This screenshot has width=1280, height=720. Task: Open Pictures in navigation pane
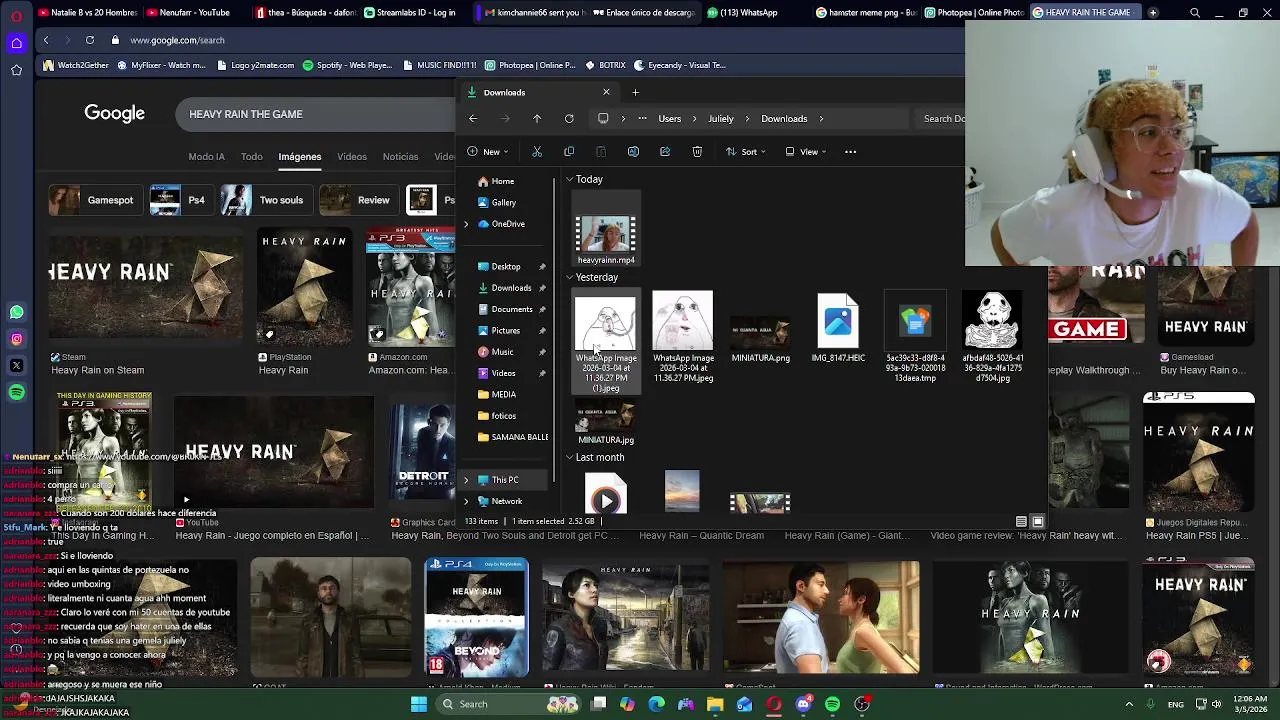[505, 330]
